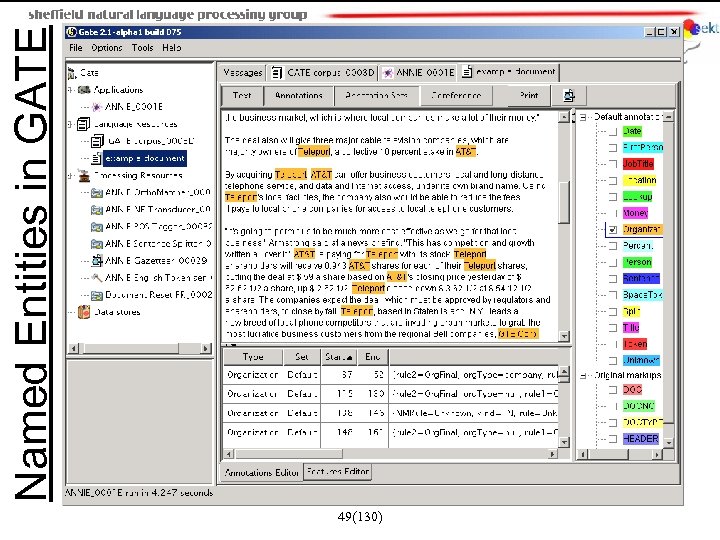The width and height of the screenshot is (720, 540).
Task: Toggle the JobTitle annotation checkbox
Action: [613, 164]
